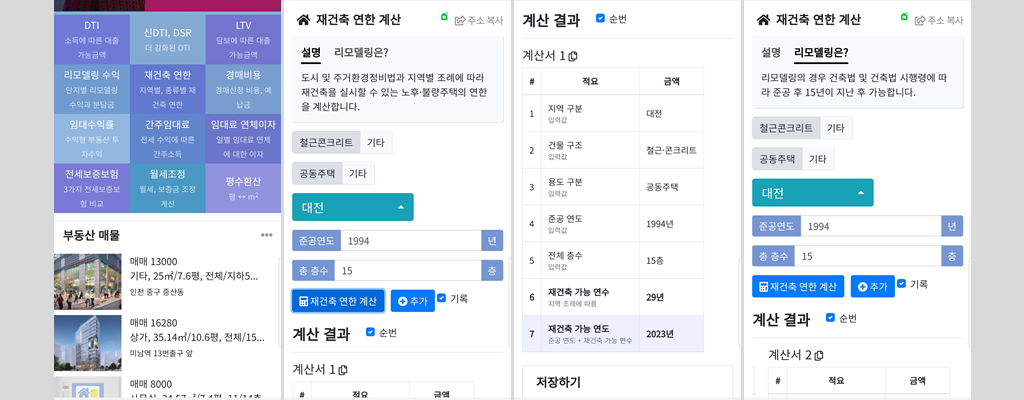Open the 임대료 연체이자 tile
1024x400 pixels.
(x=243, y=139)
